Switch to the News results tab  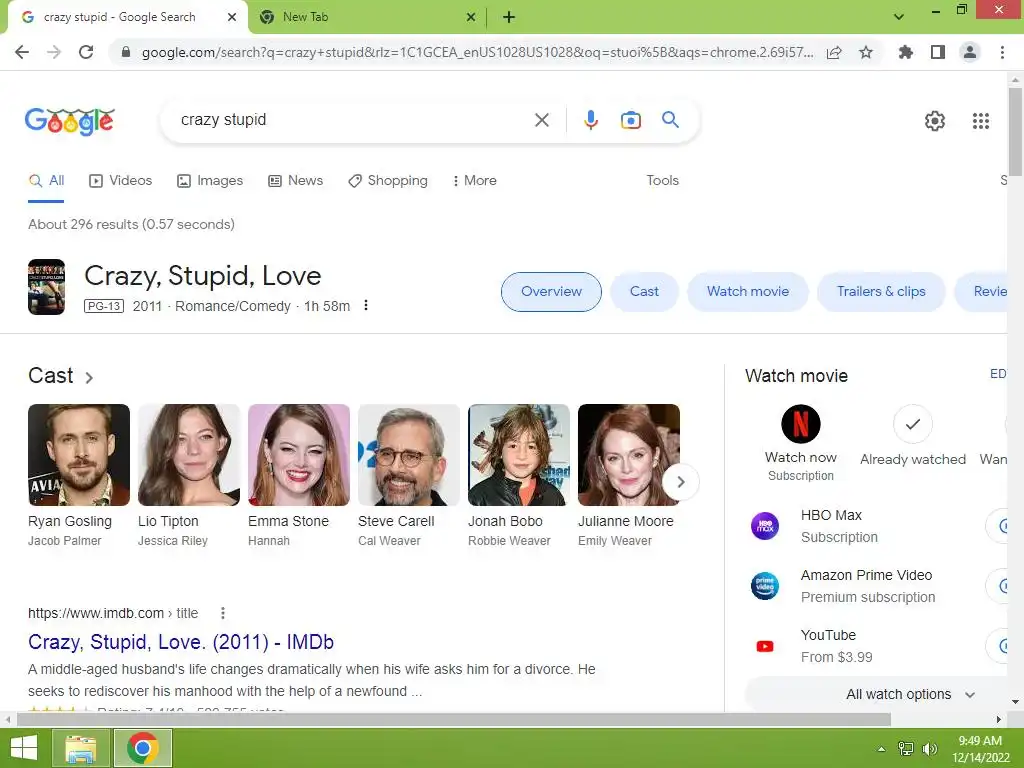296,181
